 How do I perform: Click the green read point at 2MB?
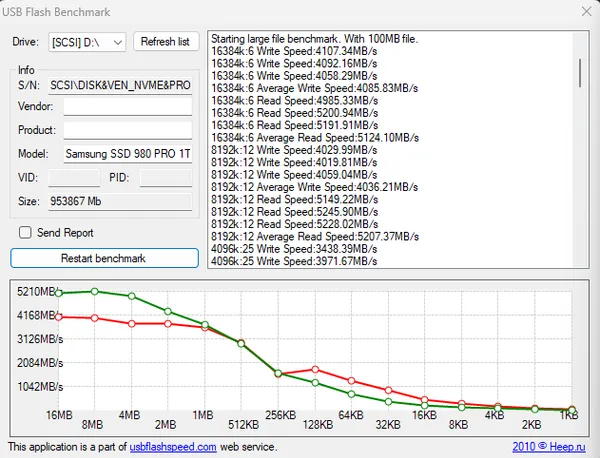tap(168, 311)
